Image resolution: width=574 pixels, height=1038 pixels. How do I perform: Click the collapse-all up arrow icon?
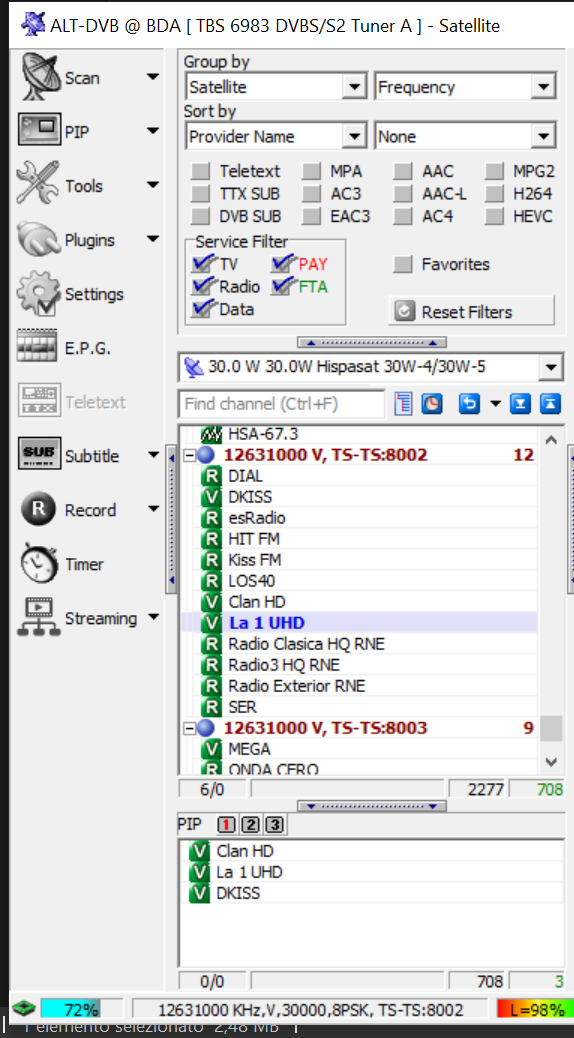coord(550,404)
